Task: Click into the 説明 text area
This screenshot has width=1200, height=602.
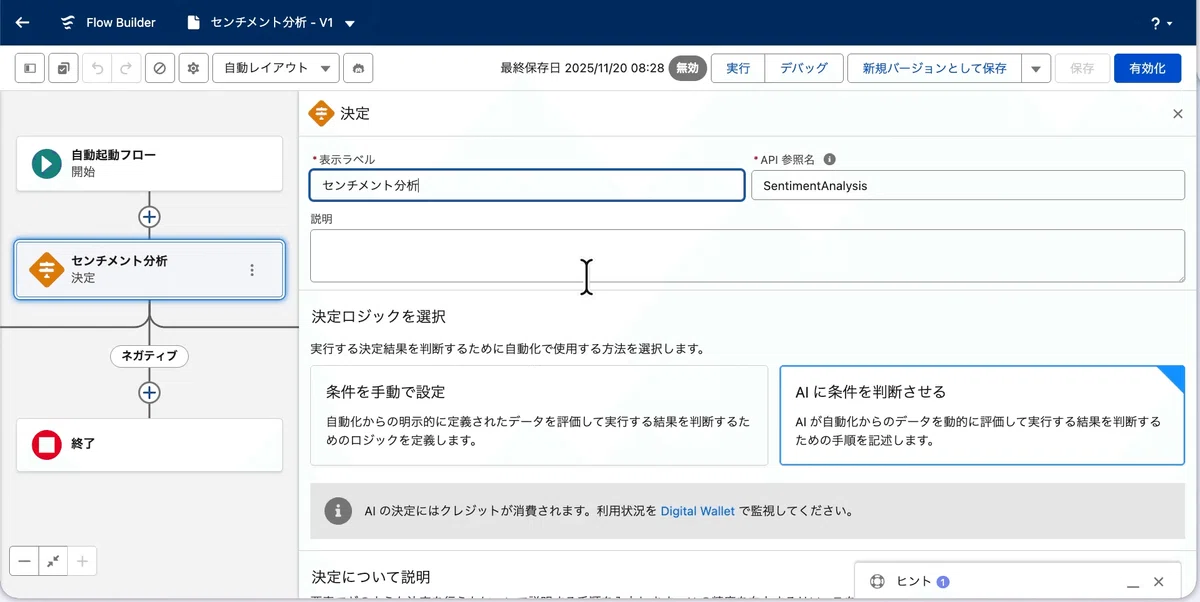Action: coord(747,255)
